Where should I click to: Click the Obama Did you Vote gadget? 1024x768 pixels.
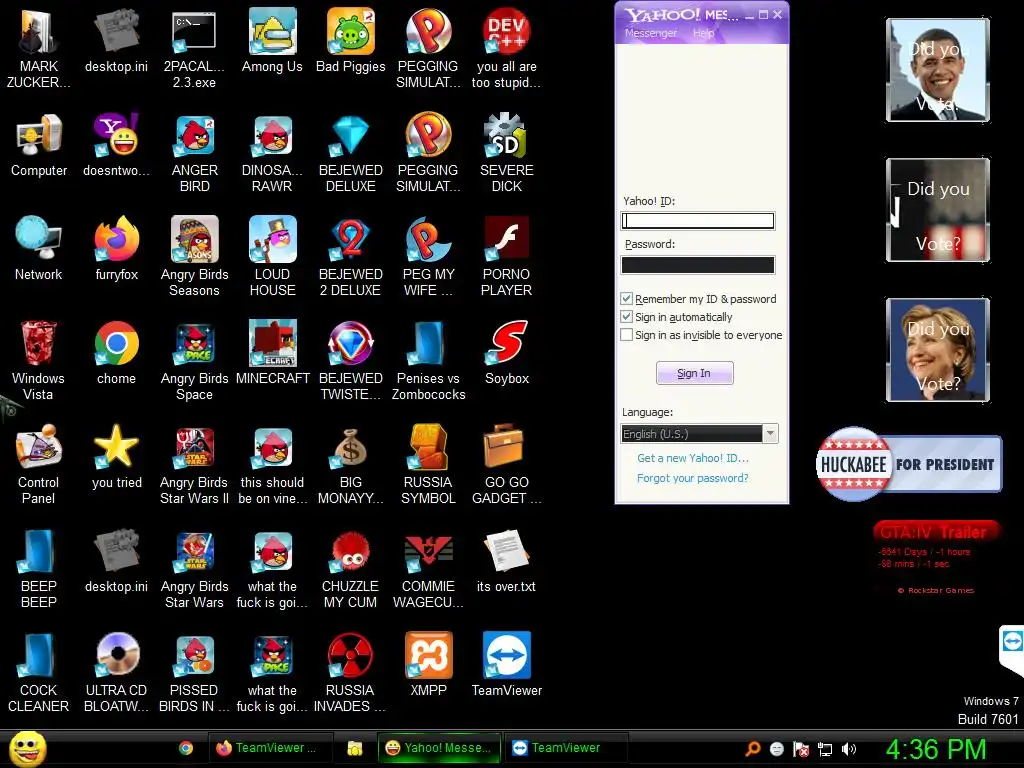pos(938,70)
